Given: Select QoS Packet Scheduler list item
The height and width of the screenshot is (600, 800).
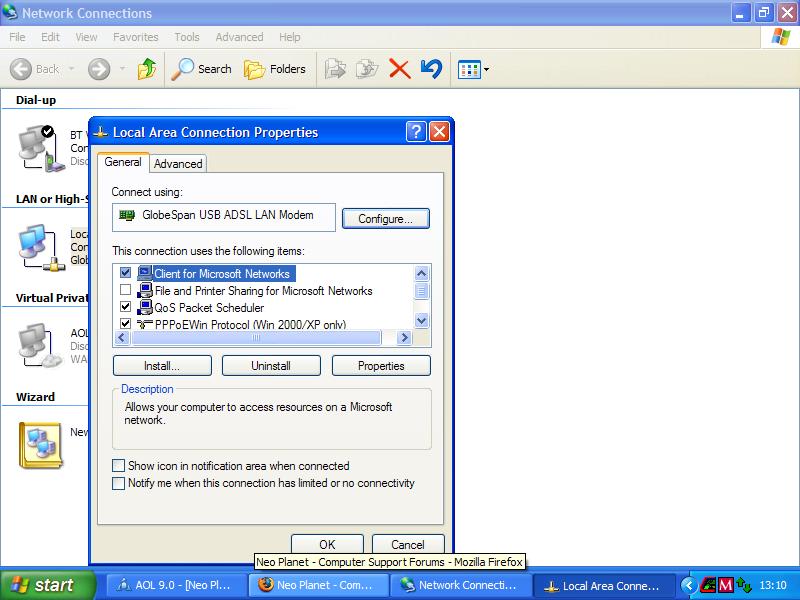Looking at the screenshot, I should pyautogui.click(x=209, y=308).
